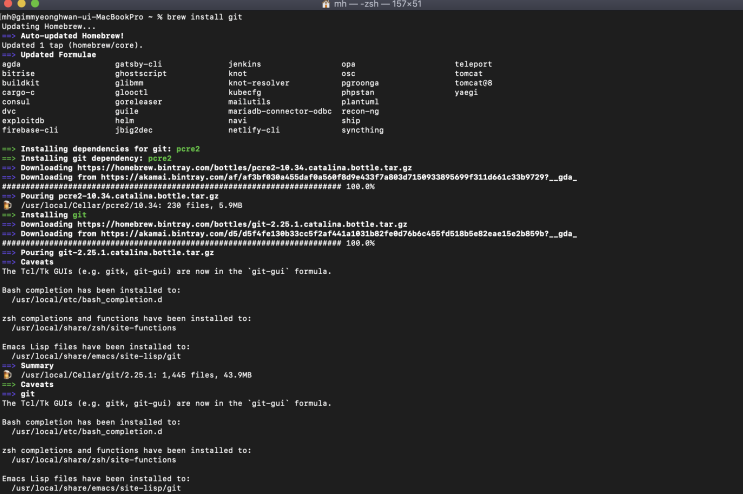Open the homebrew.bintray.com git-2.25.1 bottle URL

pyautogui.click(x=242, y=224)
